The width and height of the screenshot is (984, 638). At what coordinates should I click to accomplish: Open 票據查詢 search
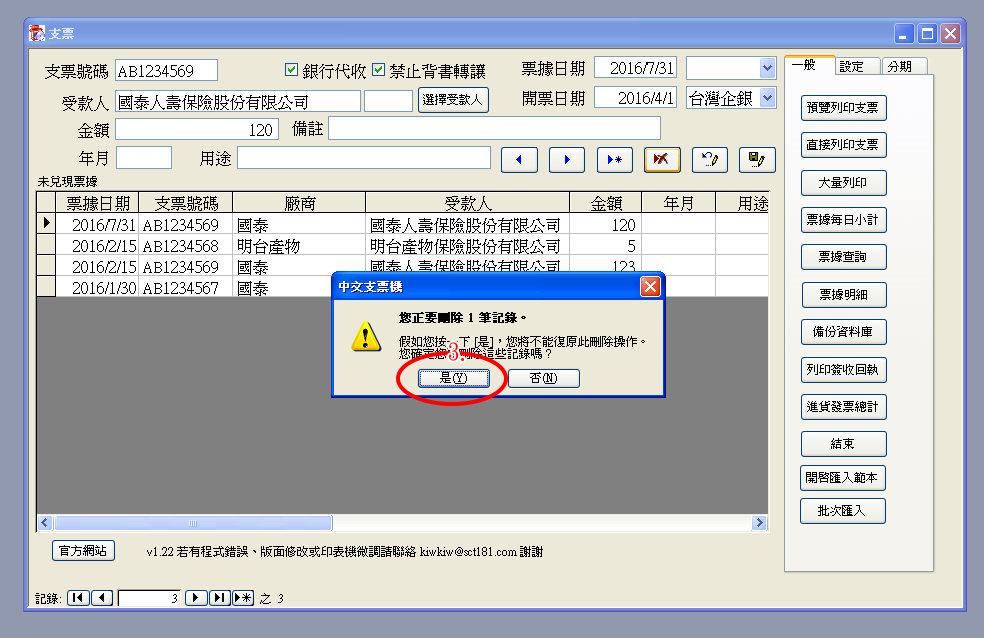click(843, 257)
